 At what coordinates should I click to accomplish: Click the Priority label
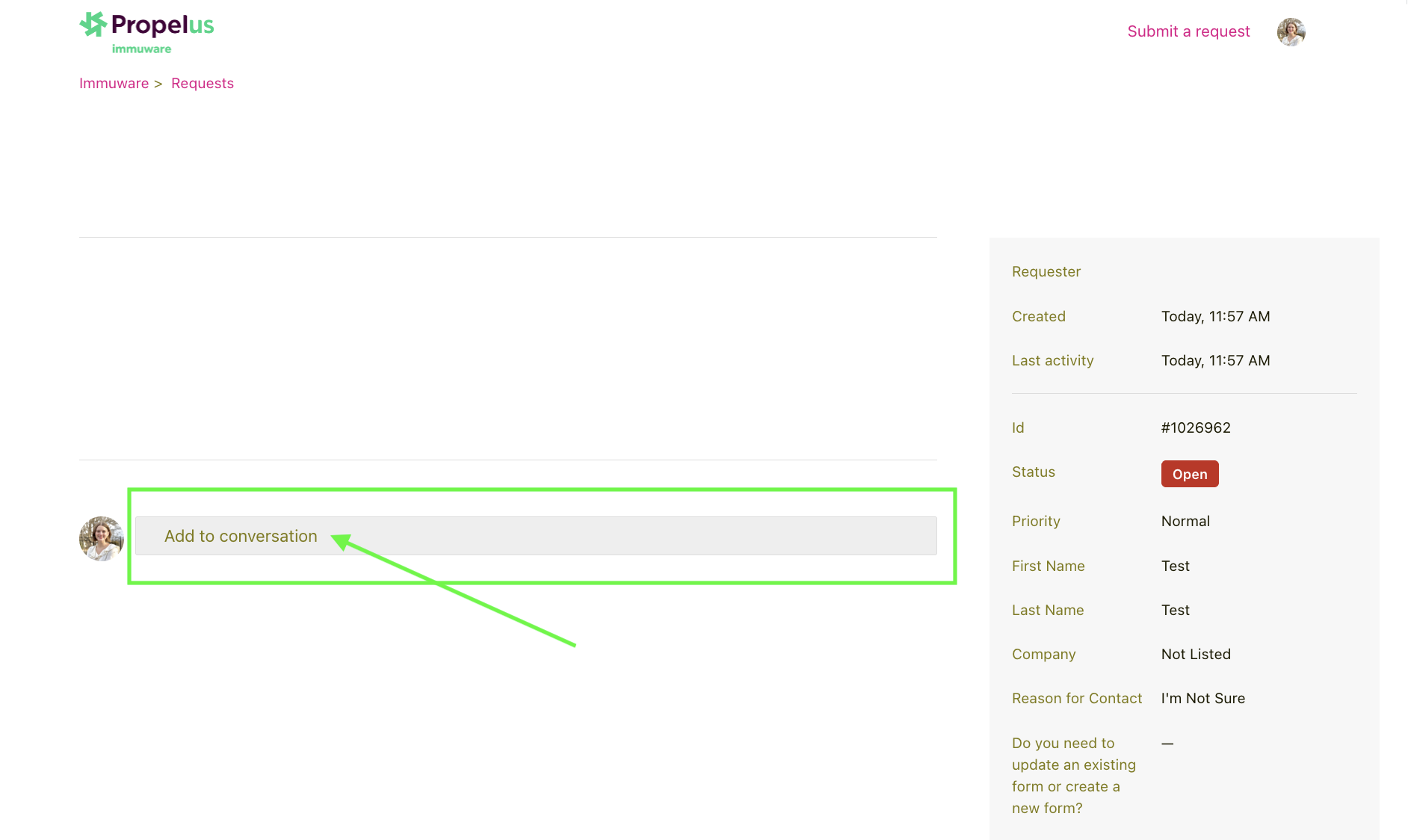click(1036, 521)
